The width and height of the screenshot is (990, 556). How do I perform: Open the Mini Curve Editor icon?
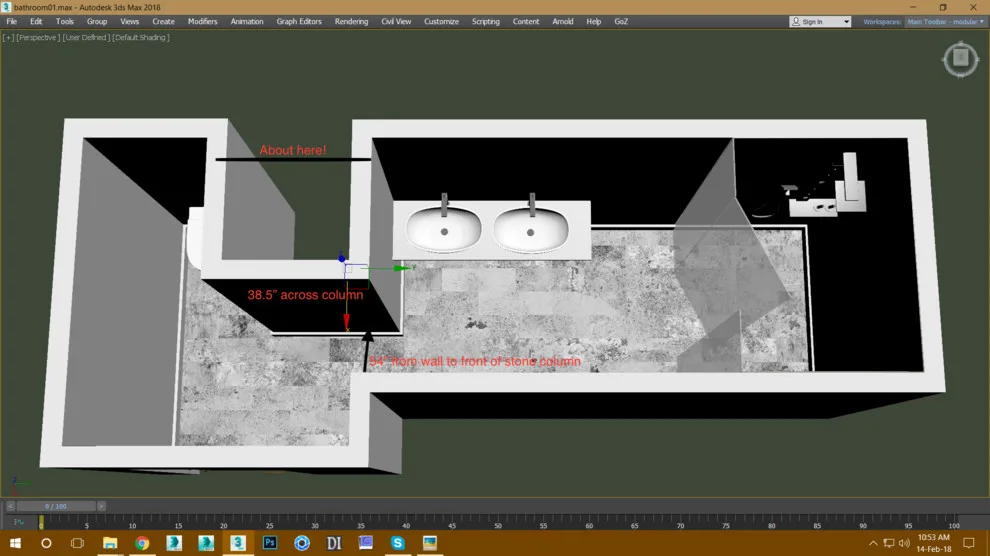pyautogui.click(x=18, y=522)
